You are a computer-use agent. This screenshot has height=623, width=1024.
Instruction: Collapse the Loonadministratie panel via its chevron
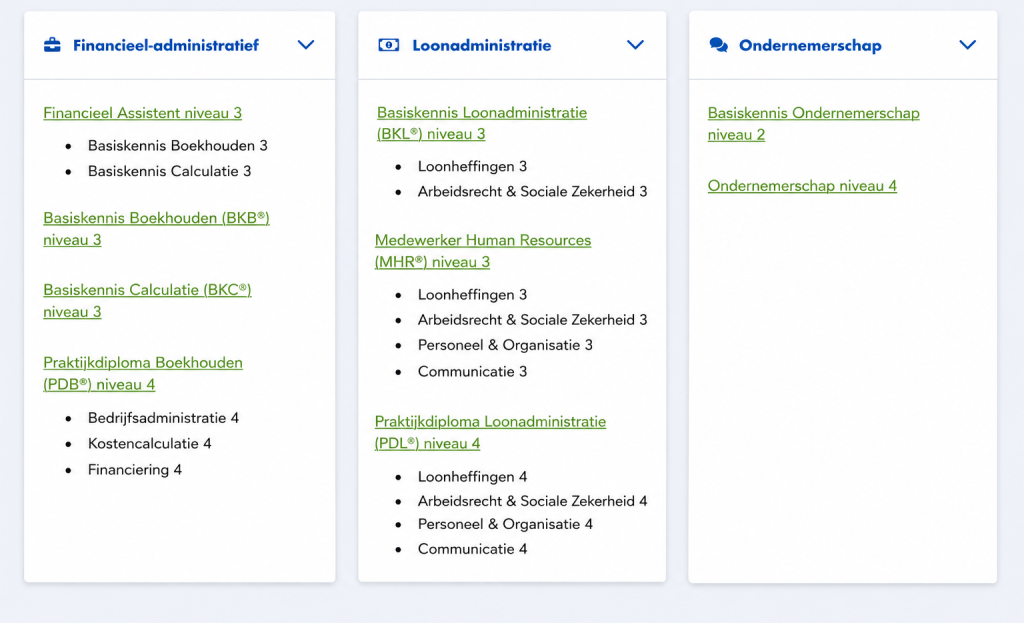635,45
